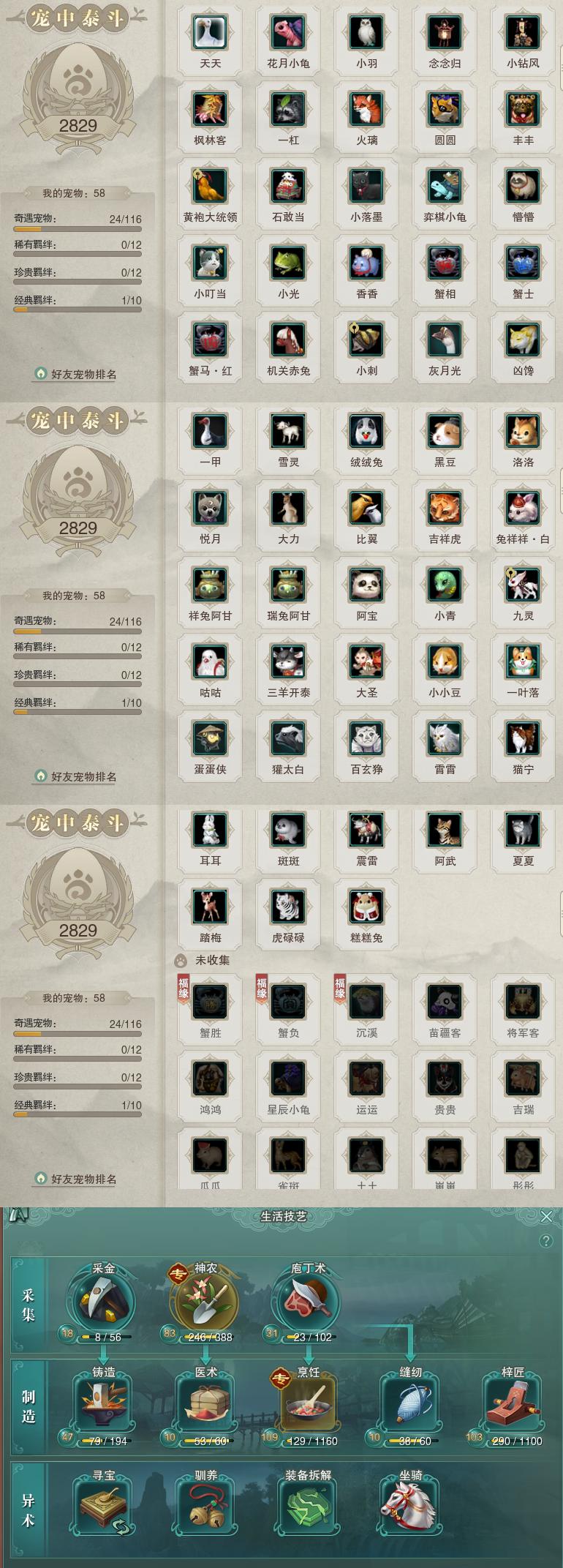Open the 缝纫 sewing skill

pos(410,1405)
